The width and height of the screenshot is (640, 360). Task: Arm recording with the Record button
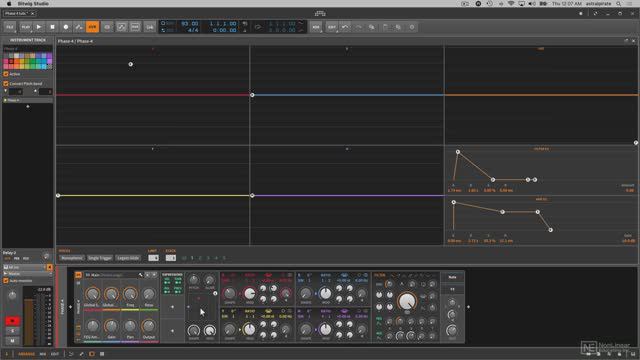(66, 27)
